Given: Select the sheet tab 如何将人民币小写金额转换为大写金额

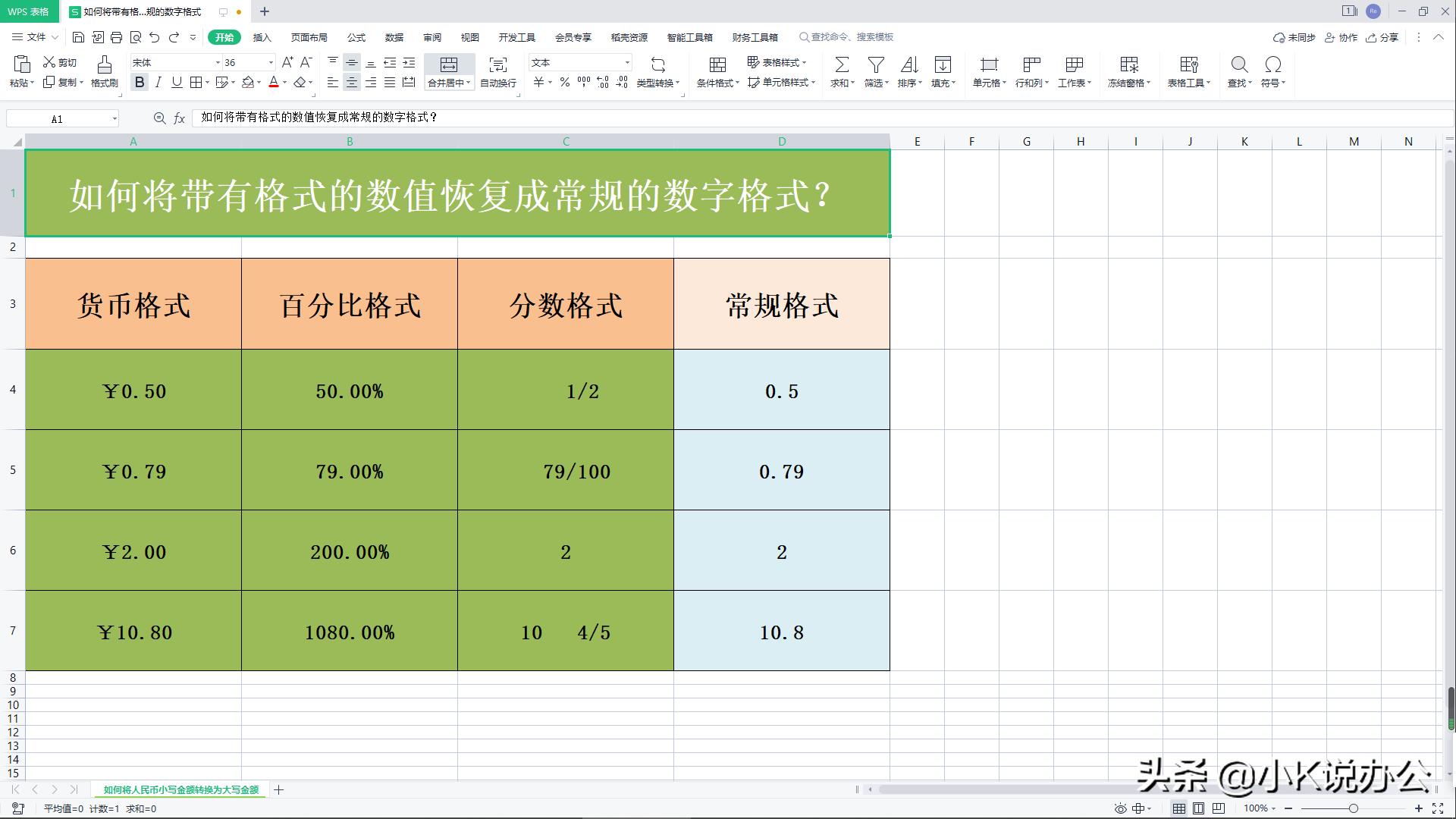Looking at the screenshot, I should 182,789.
